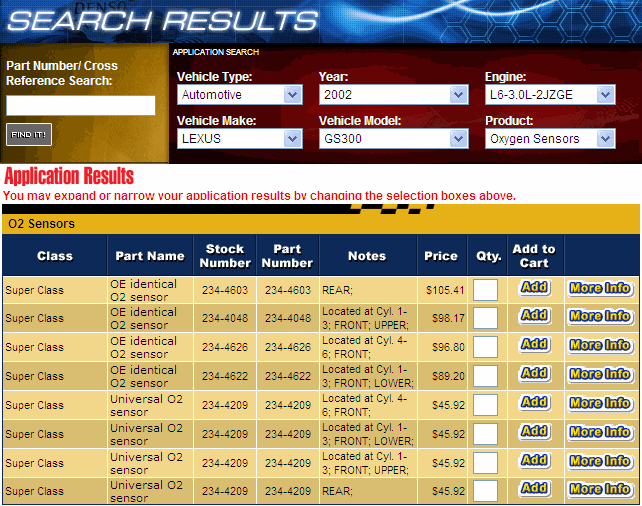Viewport: 642px width, 506px height.
Task: Expand the Vehicle Model dropdown showing GS300
Action: [393, 139]
